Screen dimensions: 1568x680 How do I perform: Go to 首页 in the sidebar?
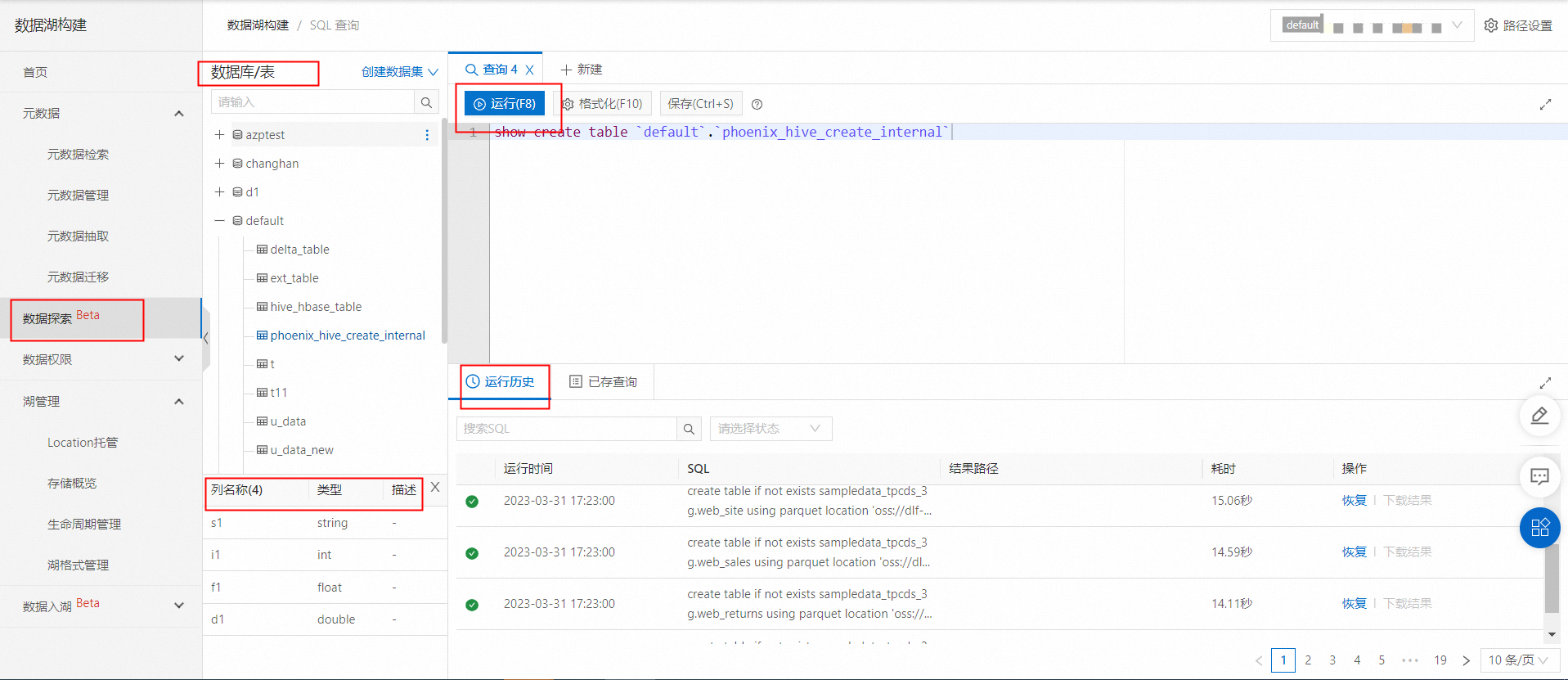point(35,72)
